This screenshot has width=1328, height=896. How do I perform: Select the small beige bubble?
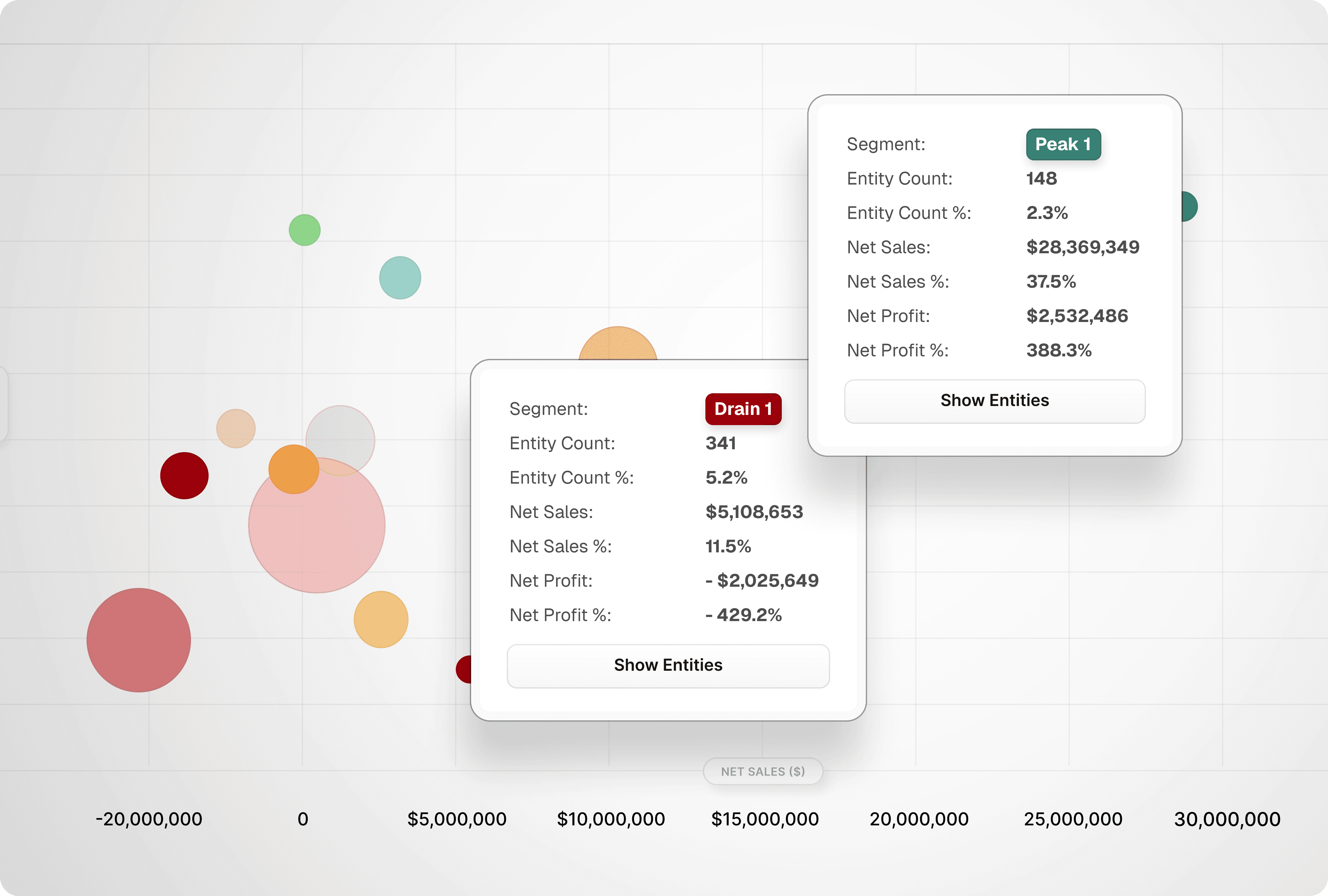click(x=236, y=428)
